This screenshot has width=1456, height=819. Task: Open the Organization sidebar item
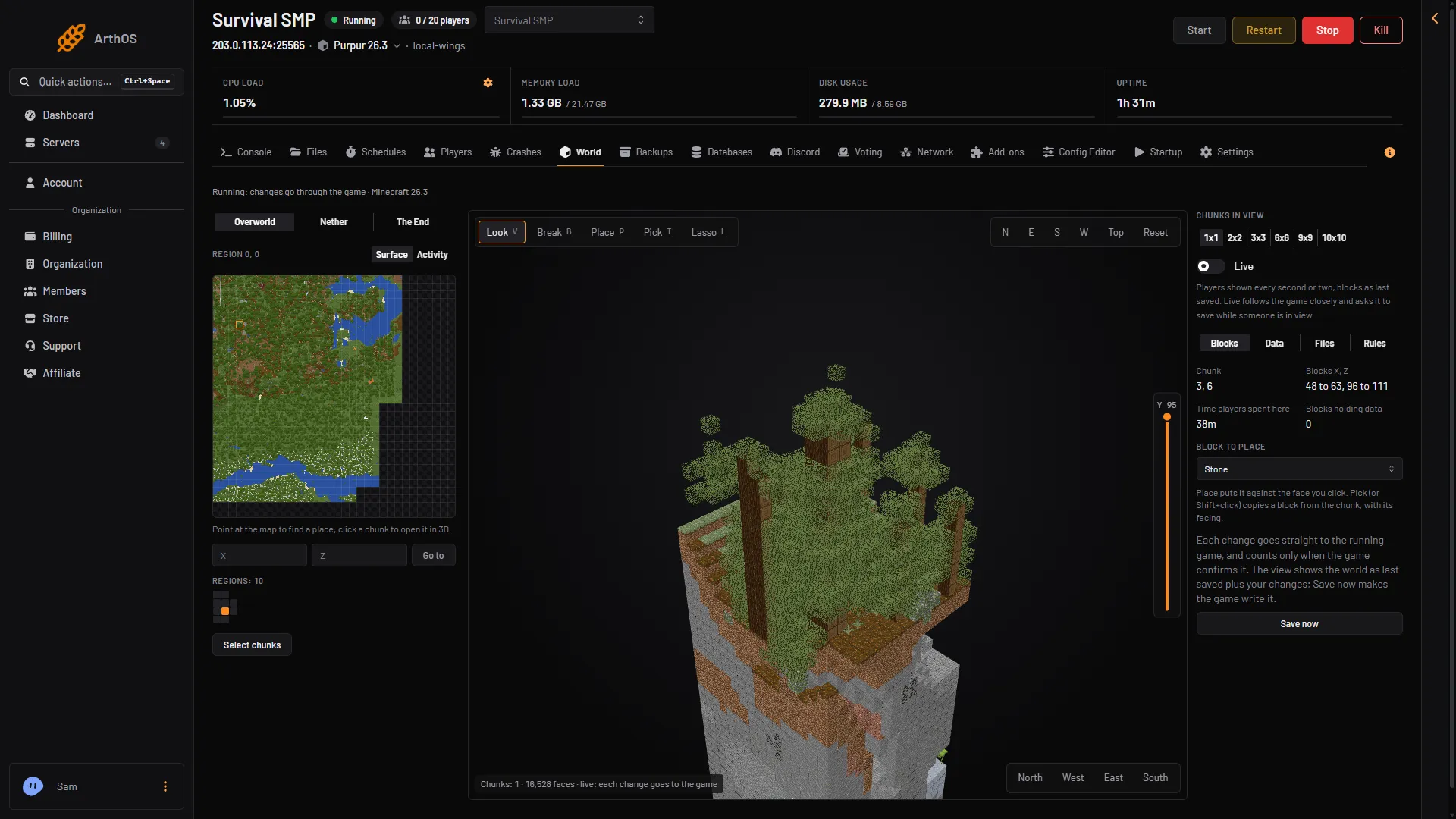point(96,264)
